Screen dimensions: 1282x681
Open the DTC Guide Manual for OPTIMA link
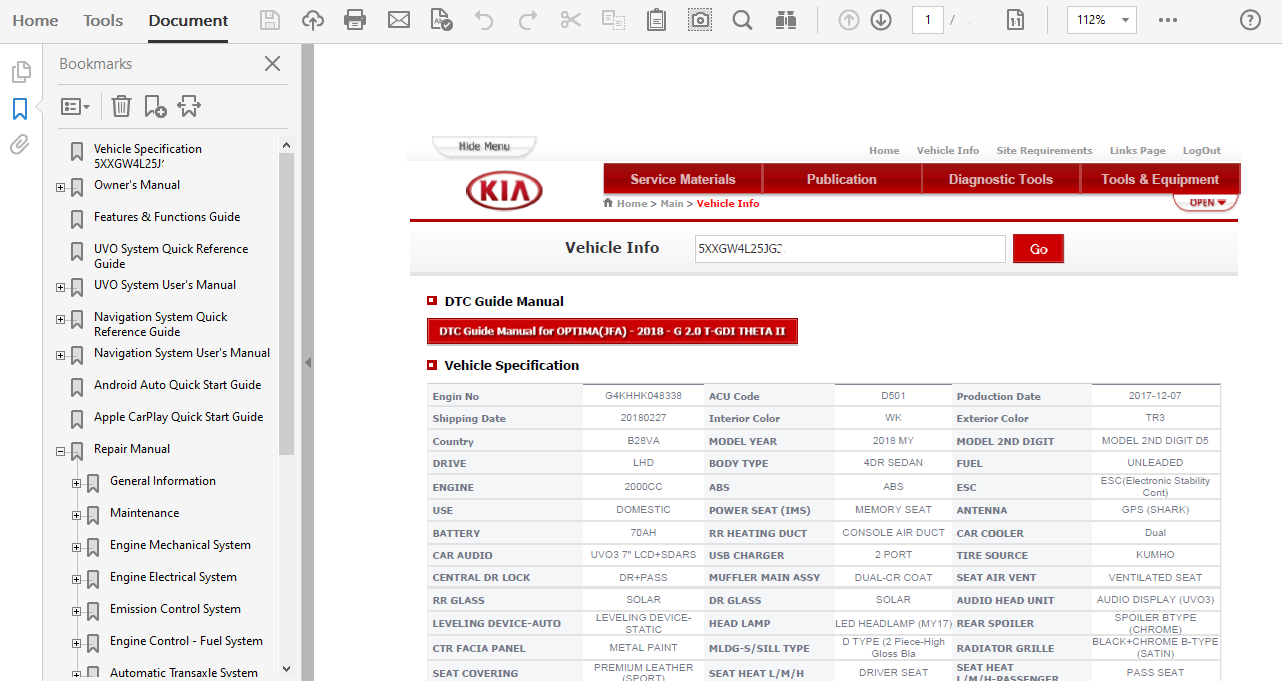click(612, 331)
